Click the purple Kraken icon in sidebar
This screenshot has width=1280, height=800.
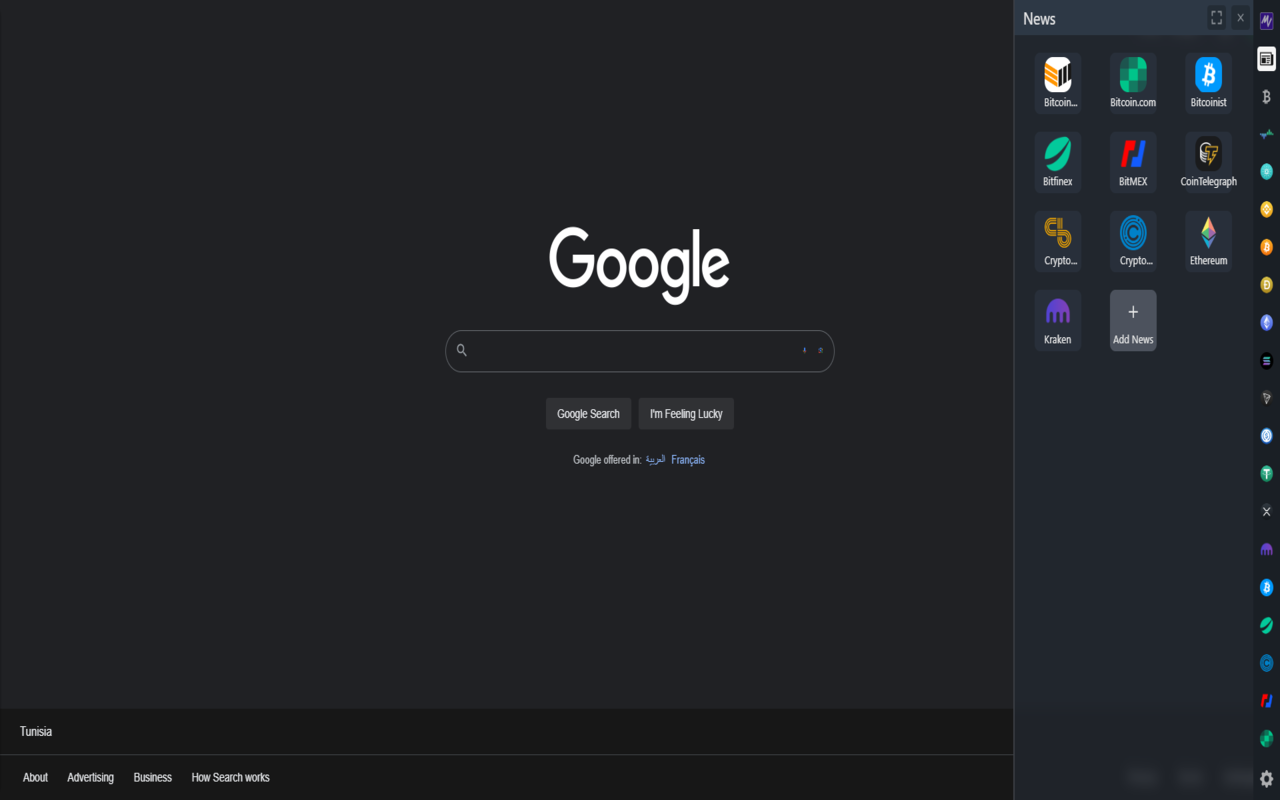point(1266,550)
